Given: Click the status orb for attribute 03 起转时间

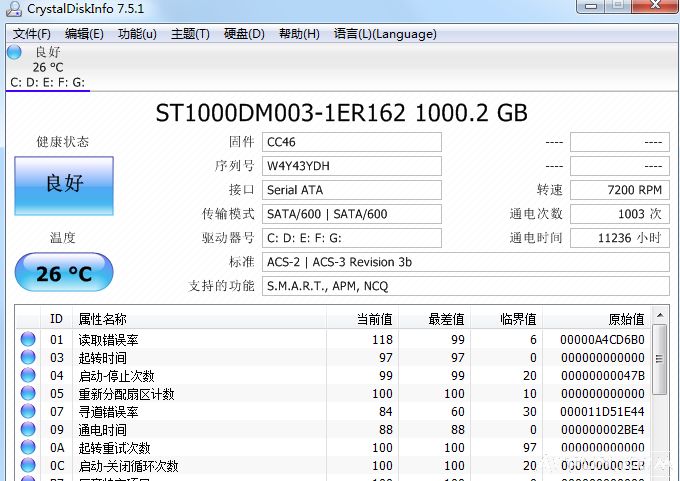Looking at the screenshot, I should pos(28,358).
